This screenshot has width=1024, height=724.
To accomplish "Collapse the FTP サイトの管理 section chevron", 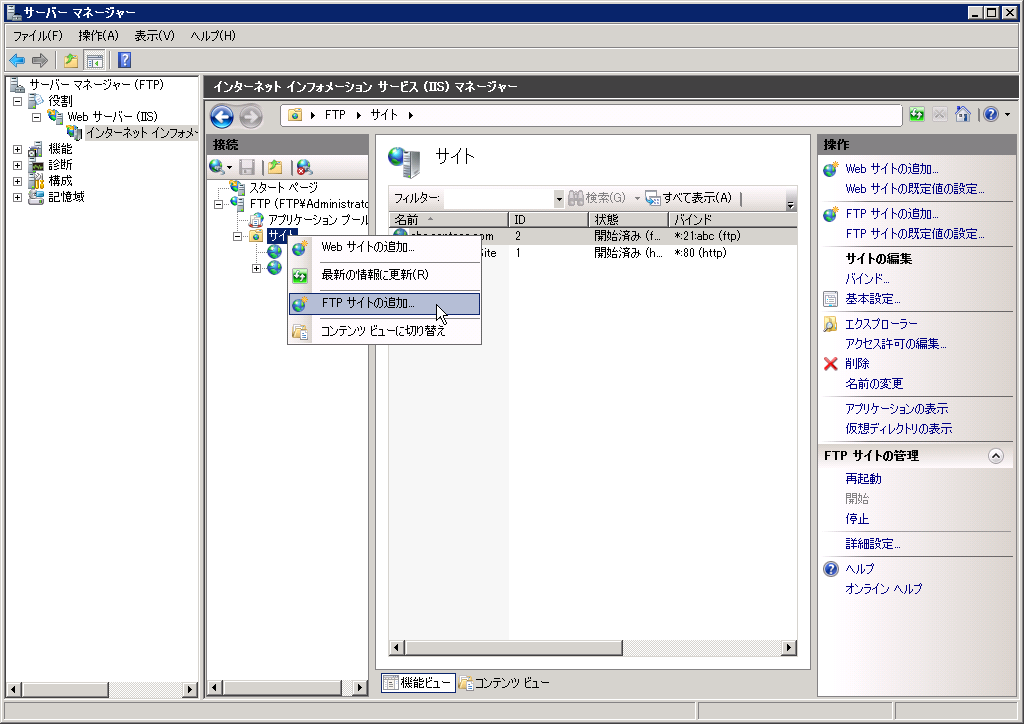I will [x=995, y=456].
